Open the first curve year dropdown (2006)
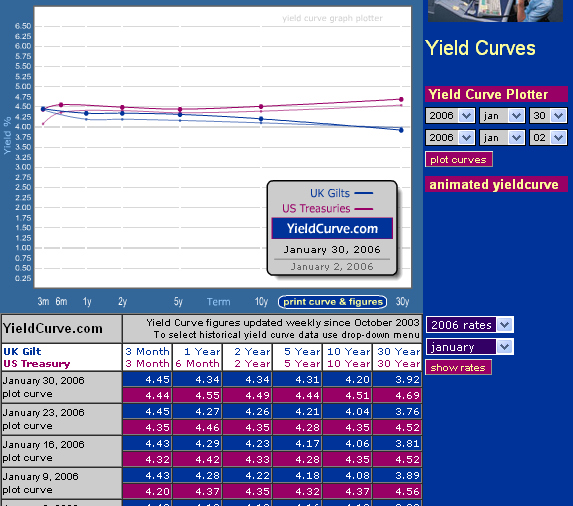This screenshot has width=573, height=506. (x=450, y=116)
